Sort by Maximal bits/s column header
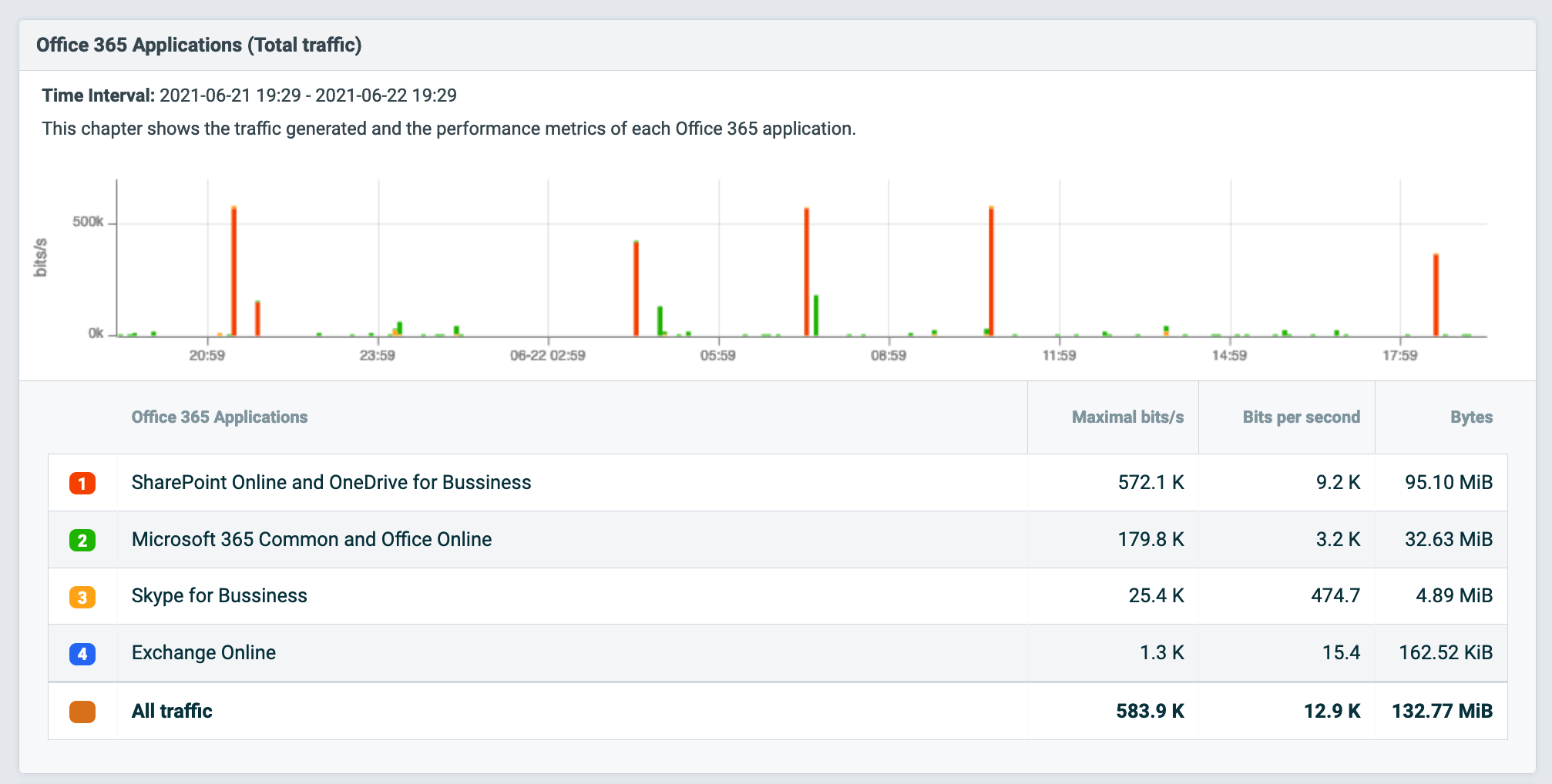 pos(1127,417)
